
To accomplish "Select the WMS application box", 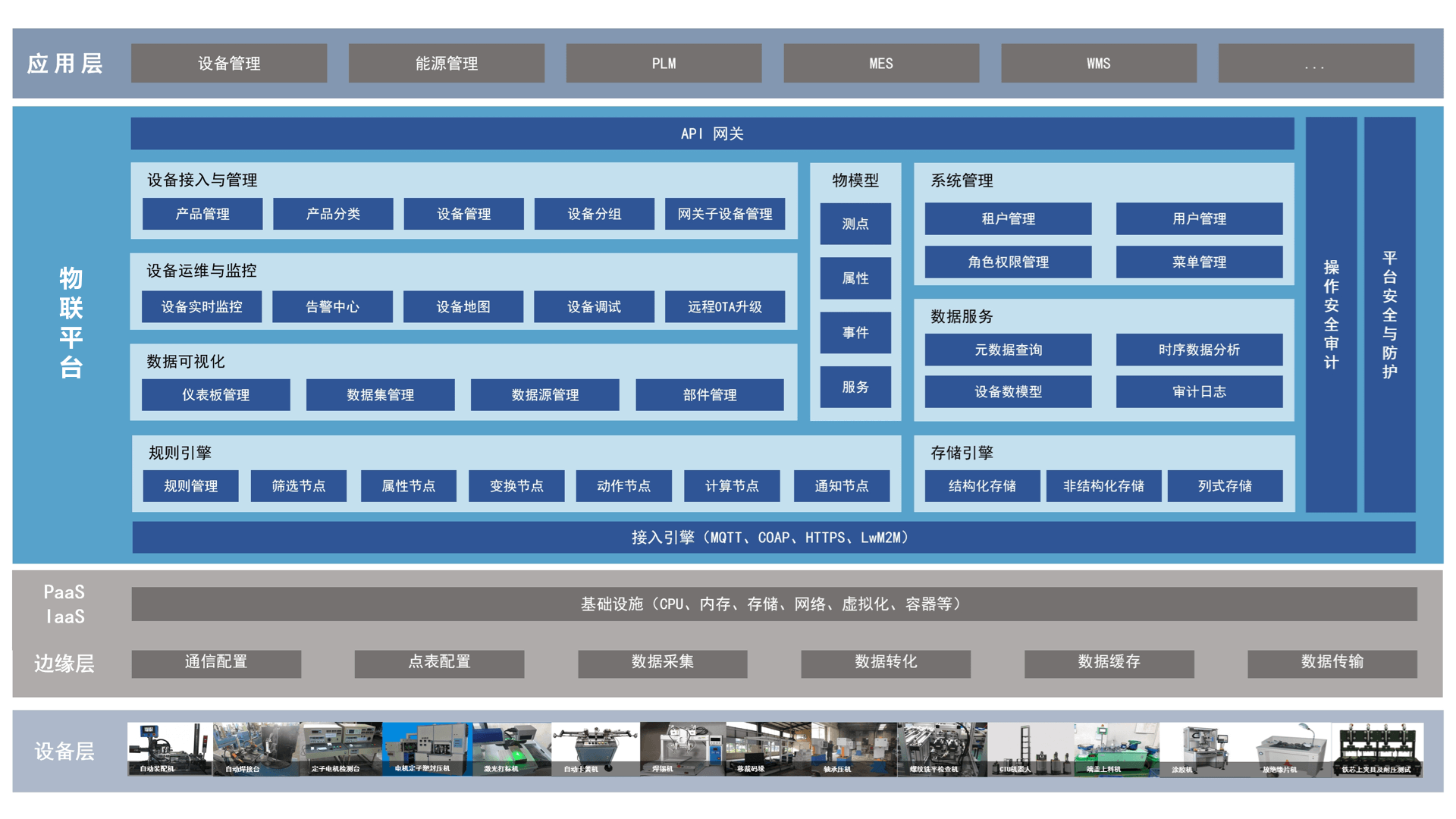I will click(x=1099, y=63).
